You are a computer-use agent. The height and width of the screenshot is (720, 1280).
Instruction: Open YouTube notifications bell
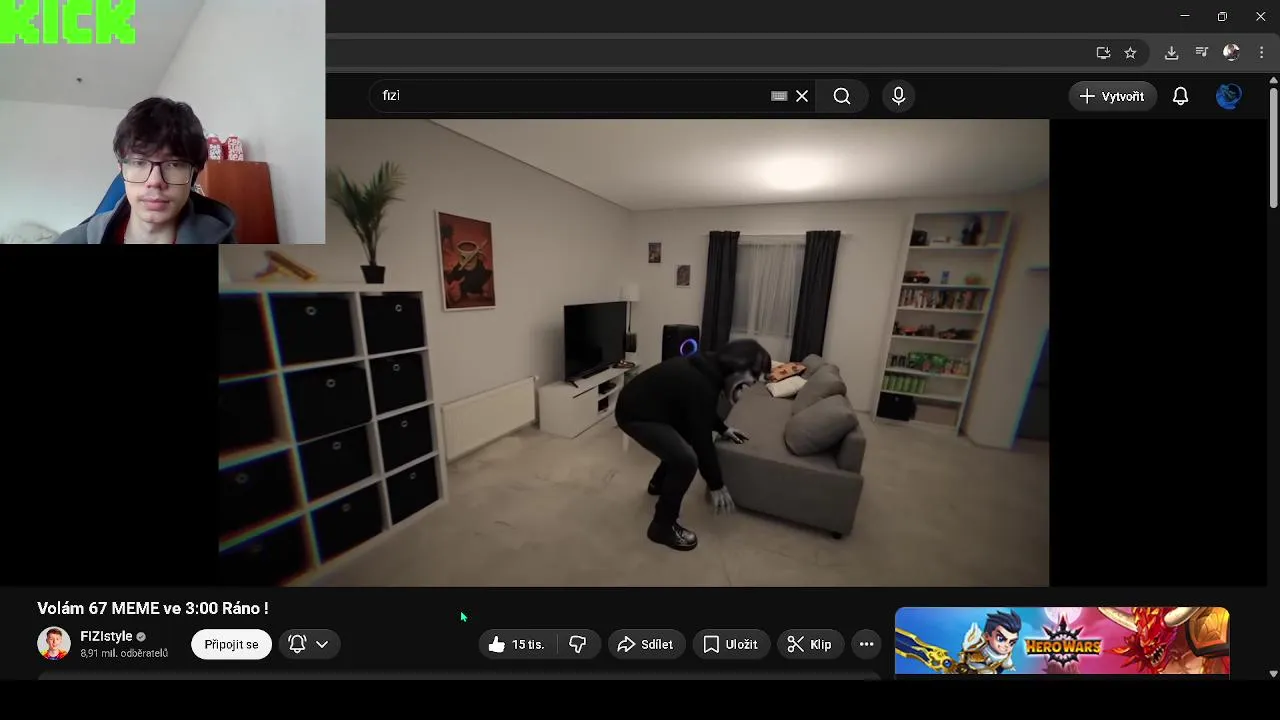click(x=1181, y=96)
